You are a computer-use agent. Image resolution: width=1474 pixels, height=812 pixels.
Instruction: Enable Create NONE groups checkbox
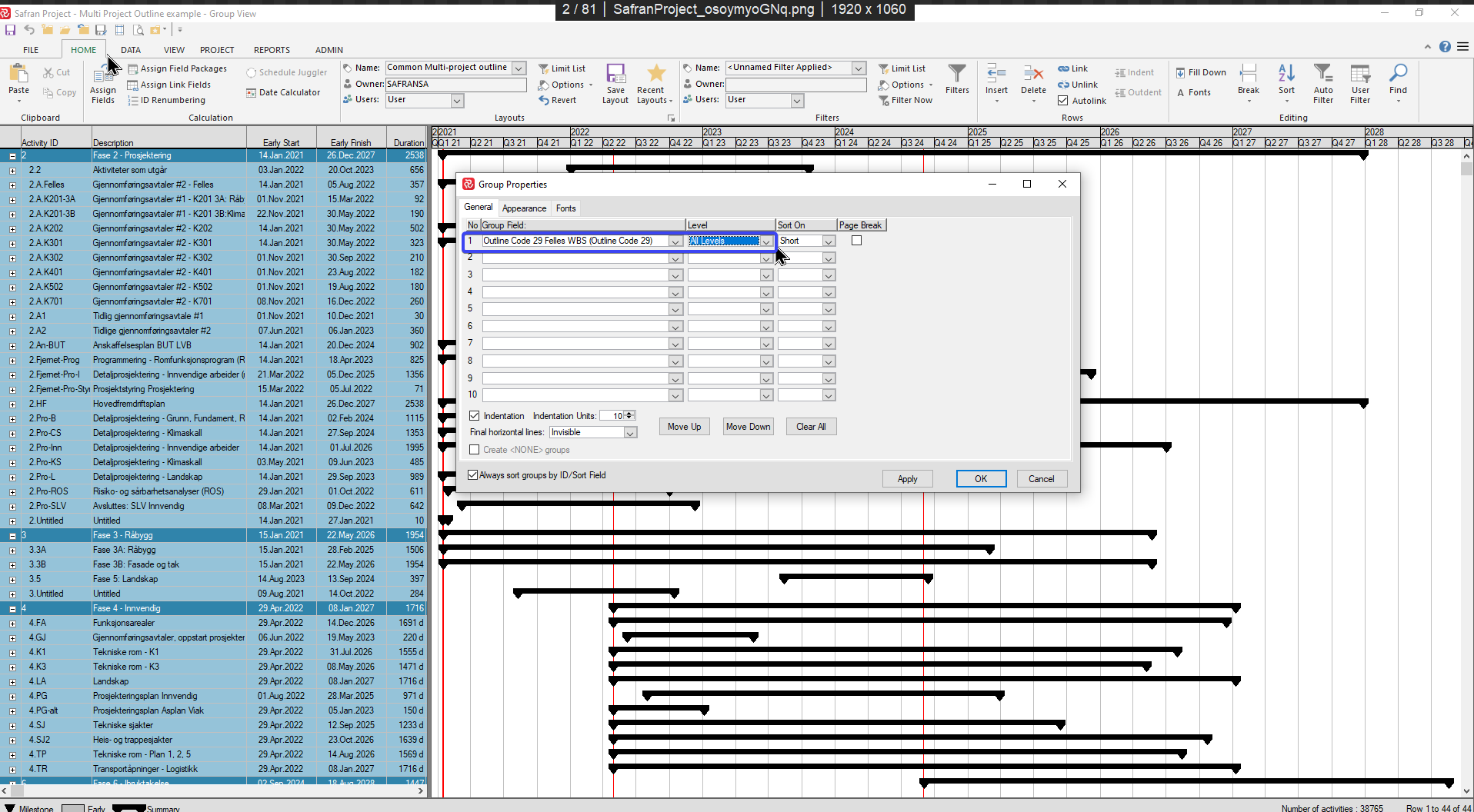click(x=475, y=450)
